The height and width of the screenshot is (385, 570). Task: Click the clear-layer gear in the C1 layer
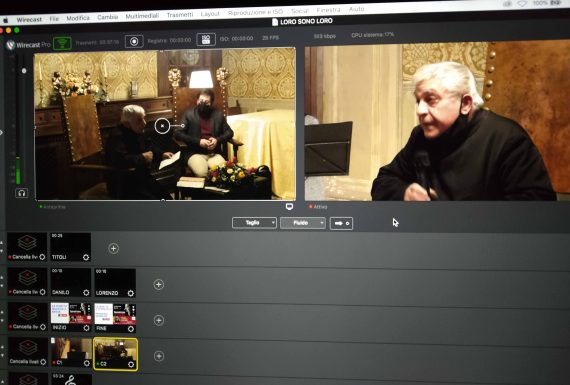coord(43,362)
